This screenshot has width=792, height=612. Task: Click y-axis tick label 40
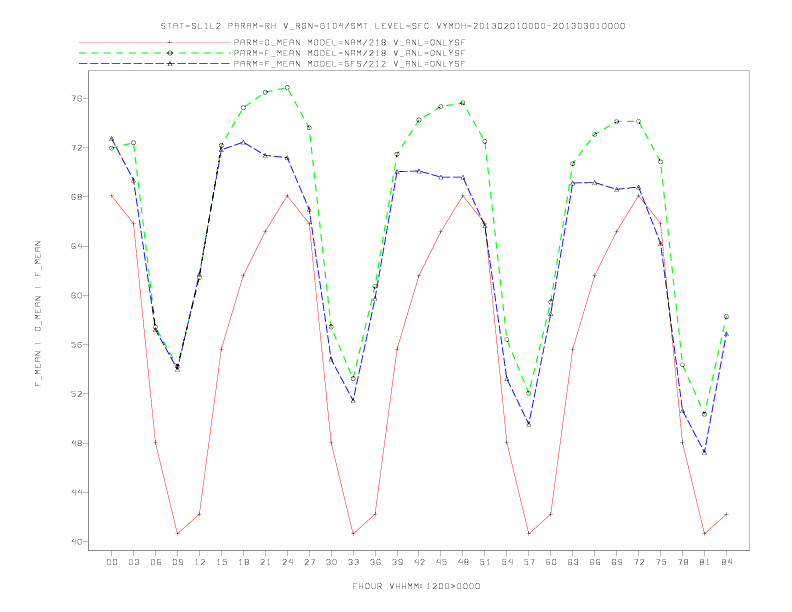(x=77, y=542)
